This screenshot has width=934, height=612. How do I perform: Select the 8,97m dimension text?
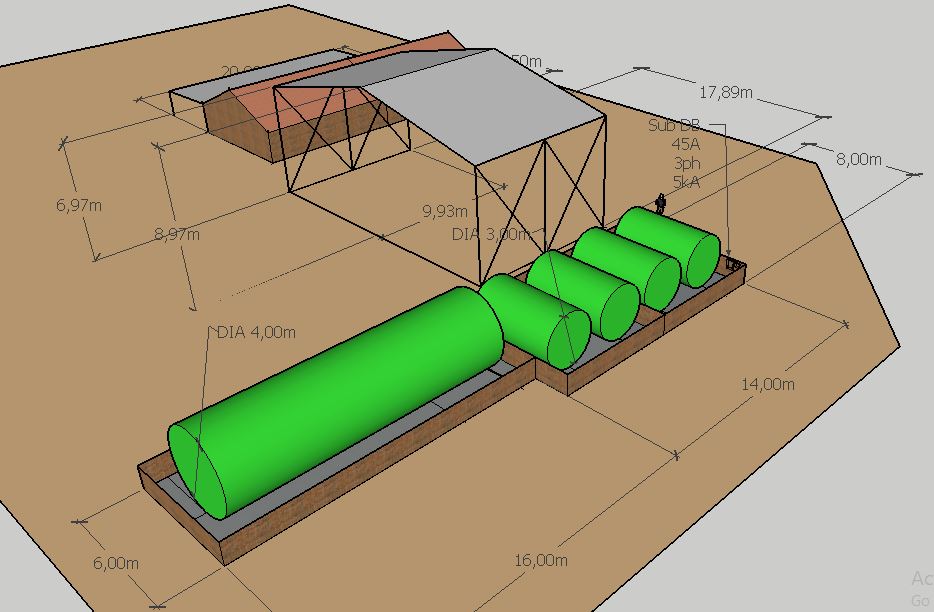176,235
